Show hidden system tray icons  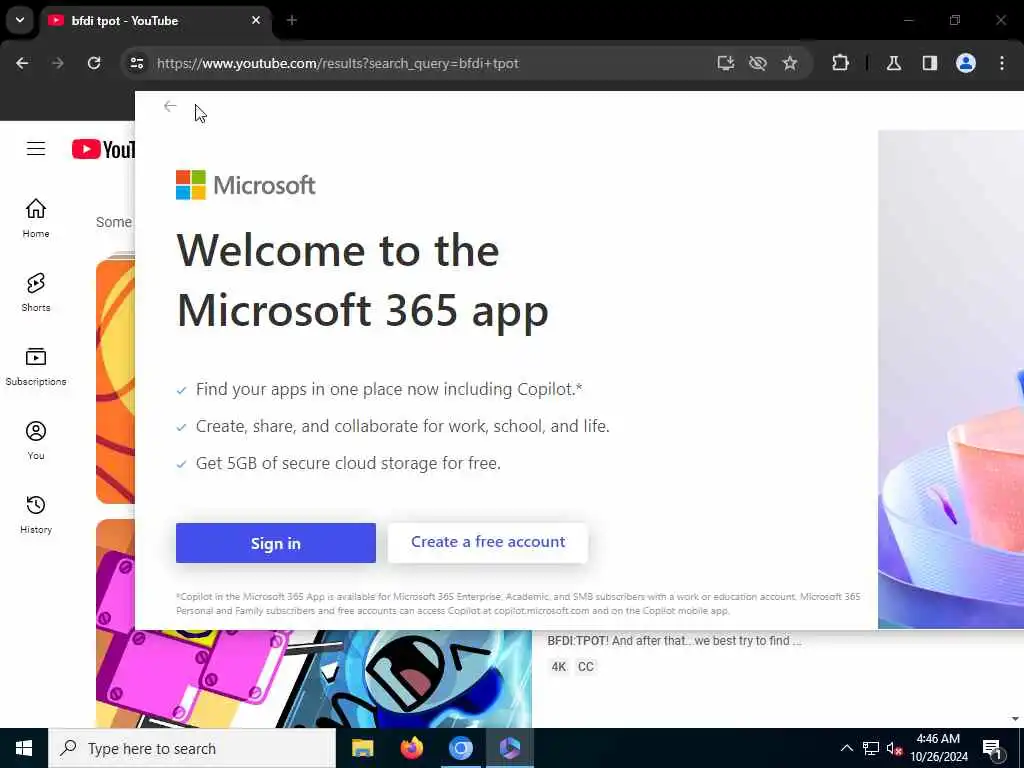(x=846, y=748)
